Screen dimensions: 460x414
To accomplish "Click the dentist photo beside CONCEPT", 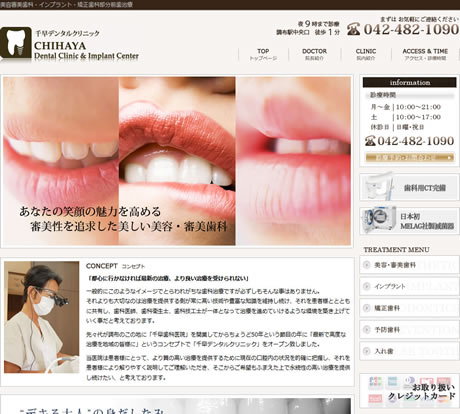I will click(42, 317).
